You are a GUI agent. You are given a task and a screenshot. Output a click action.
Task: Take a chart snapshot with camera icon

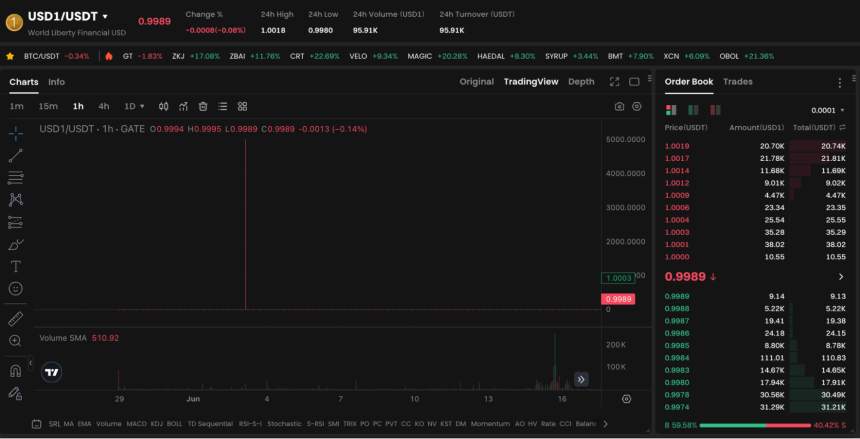pyautogui.click(x=619, y=106)
